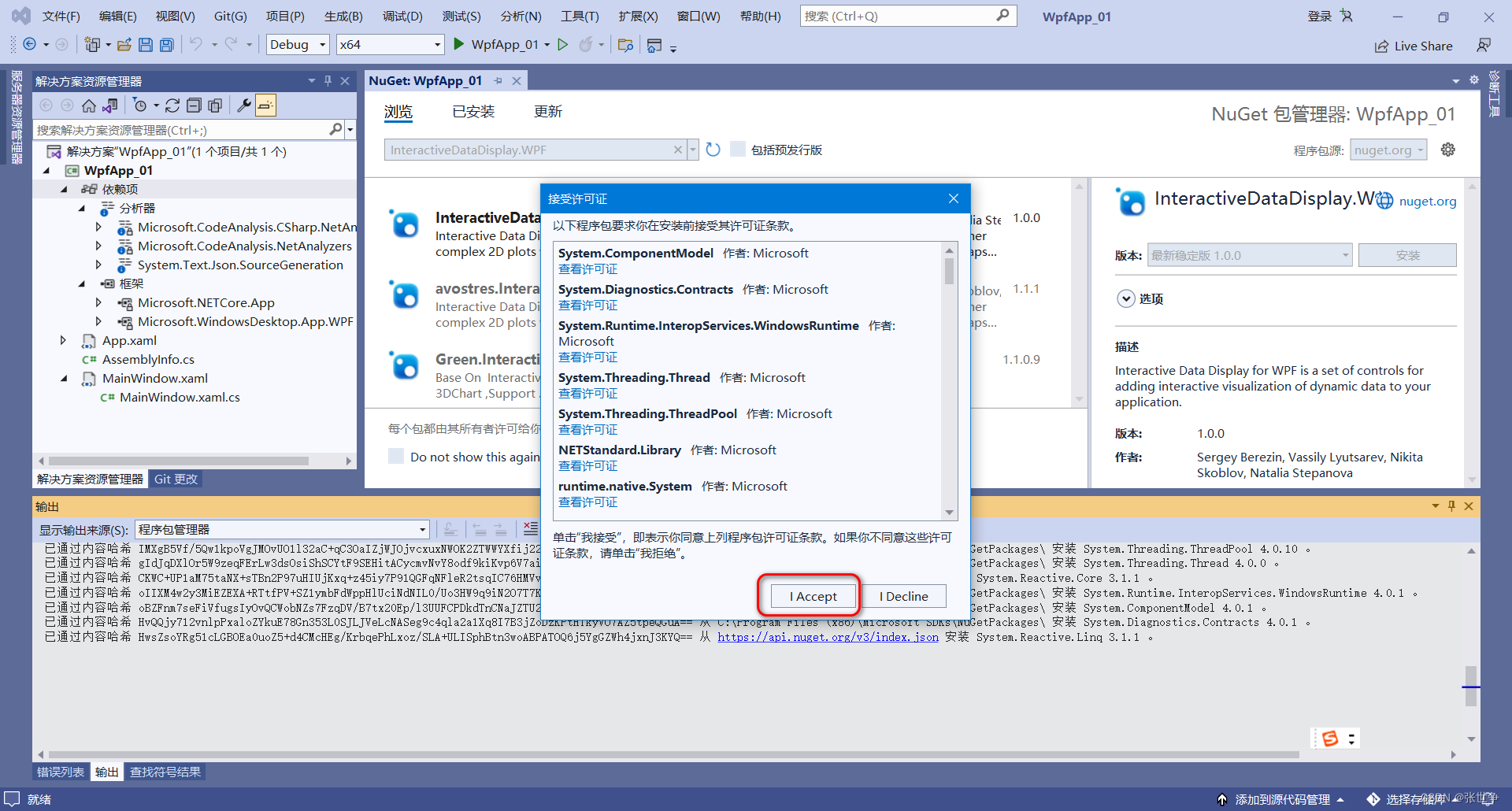Screen dimensions: 1512x811
Task: Toggle Preview Selected Items icon in Solution Explorer
Action: (265, 105)
